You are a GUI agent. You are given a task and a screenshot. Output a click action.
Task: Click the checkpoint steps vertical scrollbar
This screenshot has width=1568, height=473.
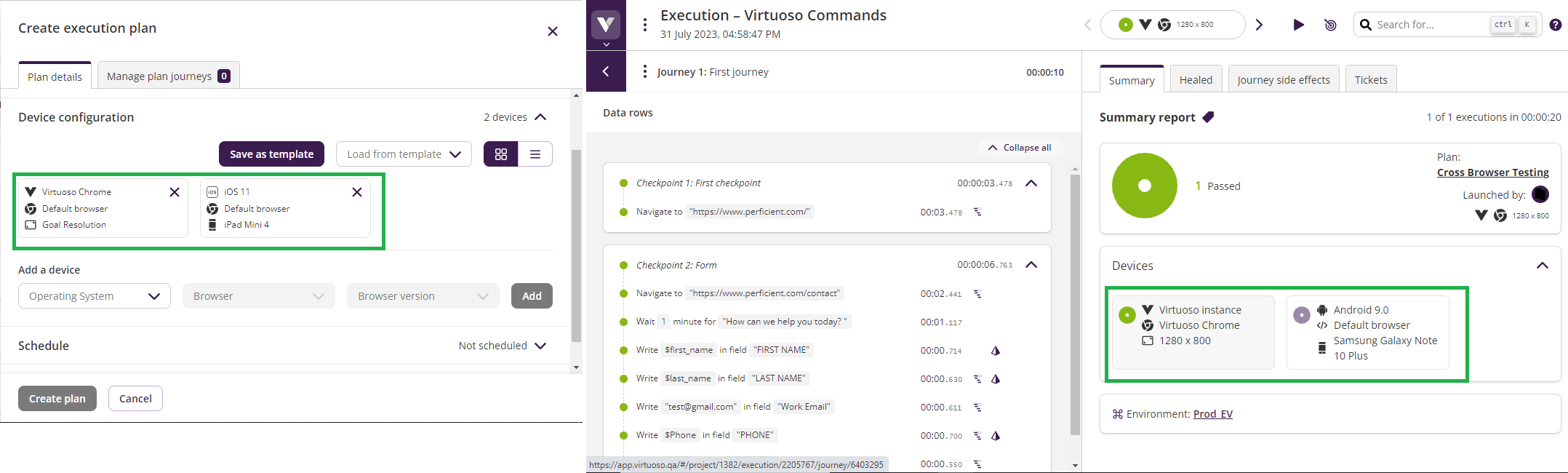point(1075,304)
